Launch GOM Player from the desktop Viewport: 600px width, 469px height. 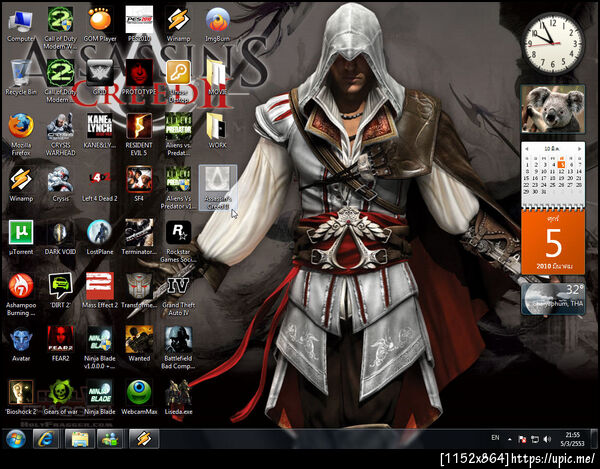tap(100, 25)
